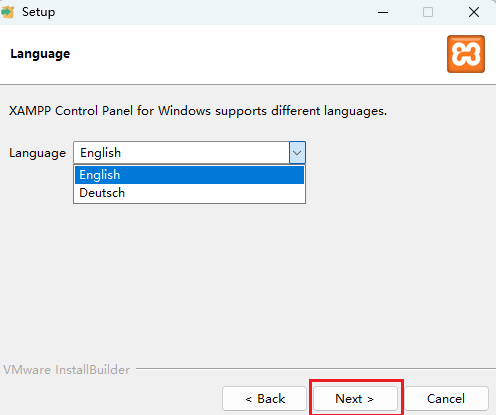The width and height of the screenshot is (496, 415).
Task: Click the Next > button
Action: coord(355,398)
